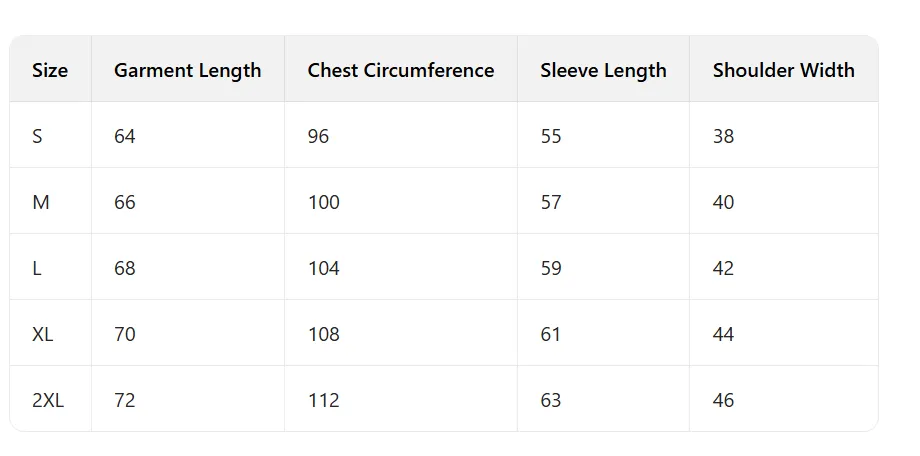920x456 pixels.
Task: Click the Garment Length column header
Action: click(x=187, y=70)
